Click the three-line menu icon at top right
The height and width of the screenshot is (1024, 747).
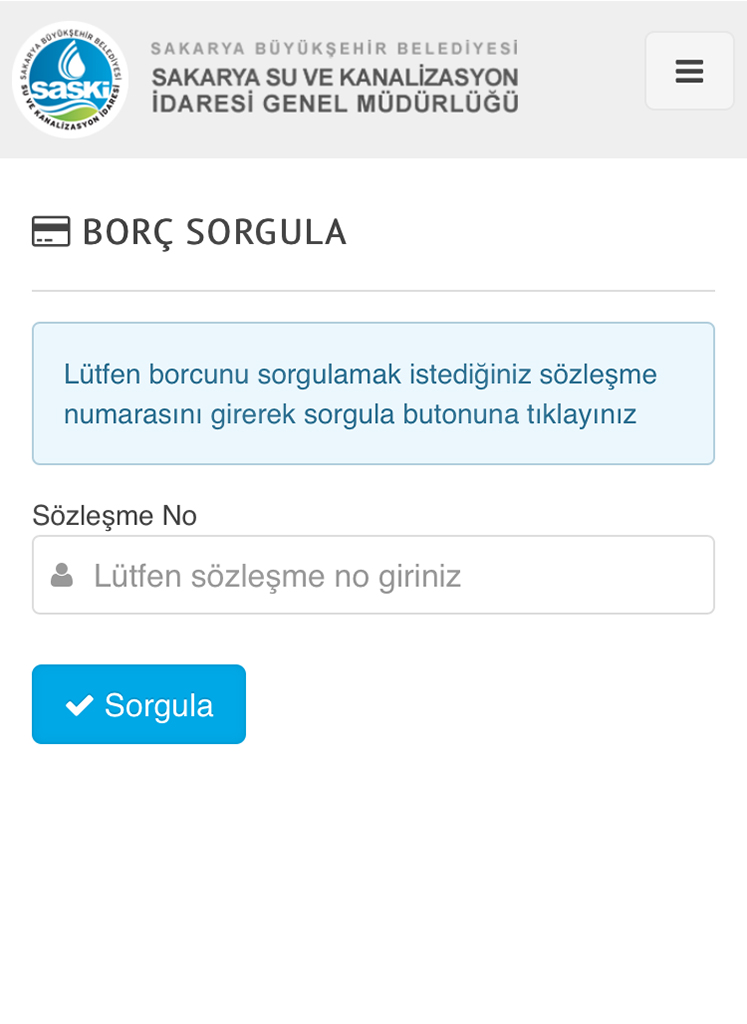[689, 71]
